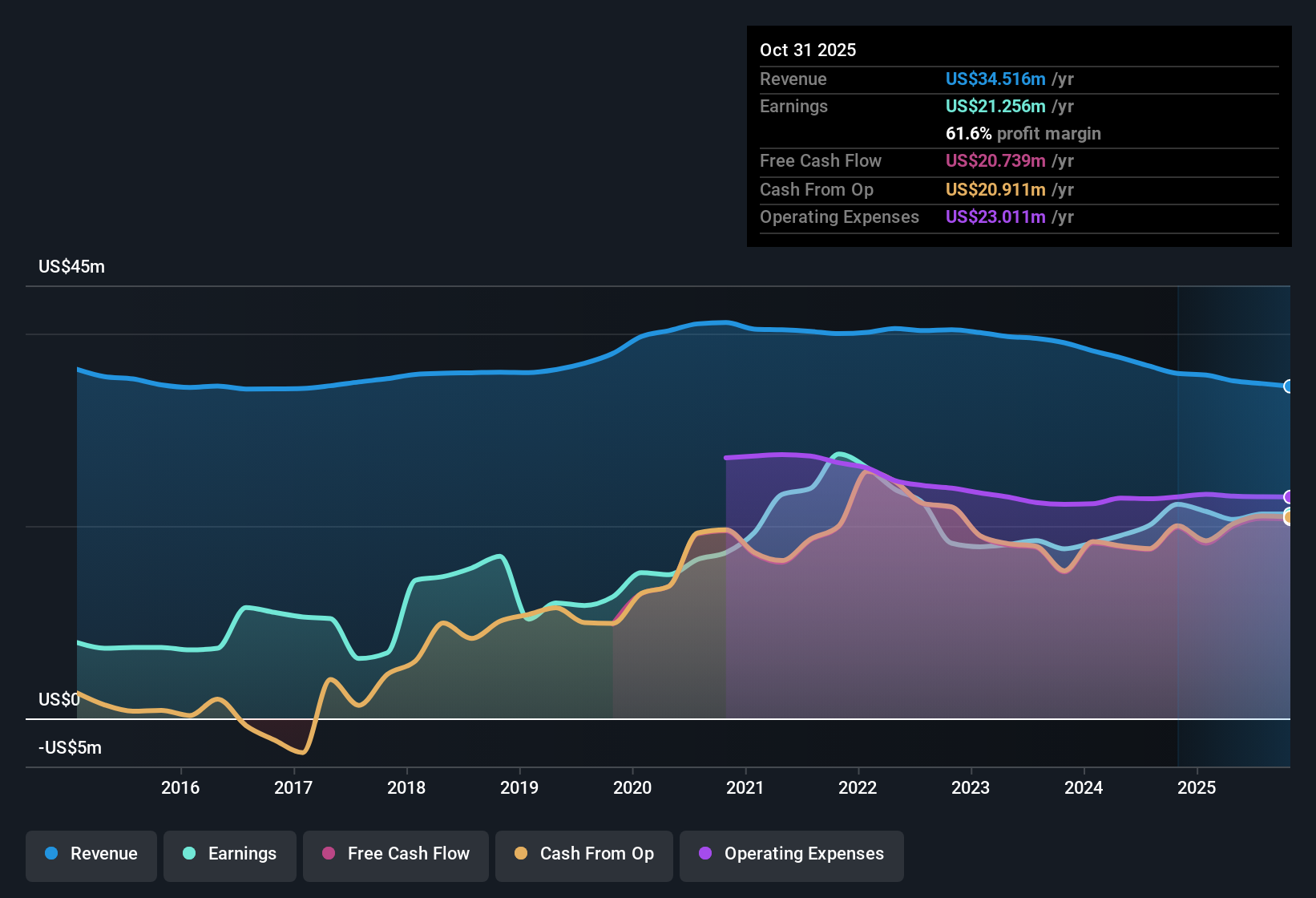Click the Operating Expenses endpoint marker

coord(1288,497)
